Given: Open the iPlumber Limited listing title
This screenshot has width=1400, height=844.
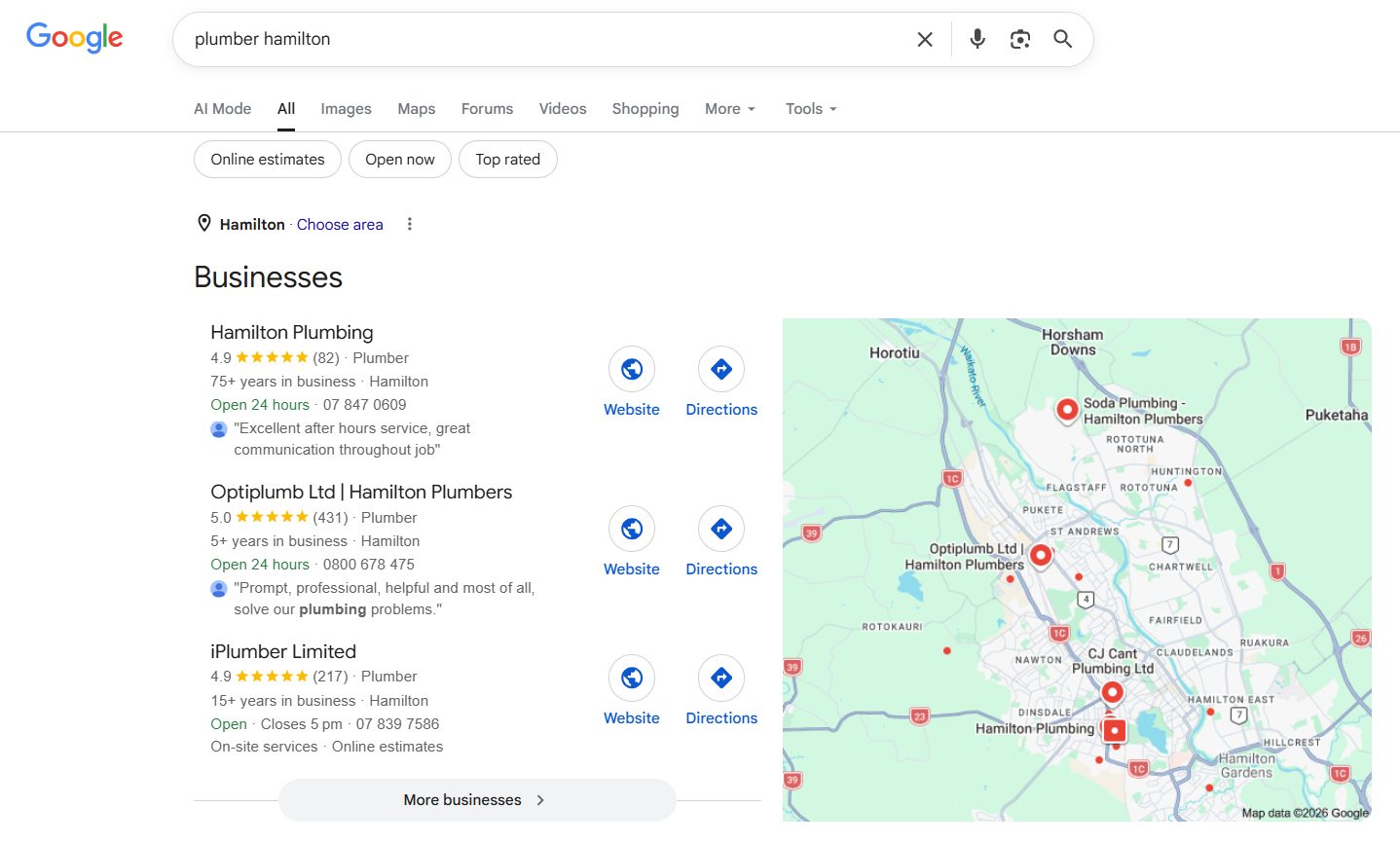Looking at the screenshot, I should coord(283,651).
